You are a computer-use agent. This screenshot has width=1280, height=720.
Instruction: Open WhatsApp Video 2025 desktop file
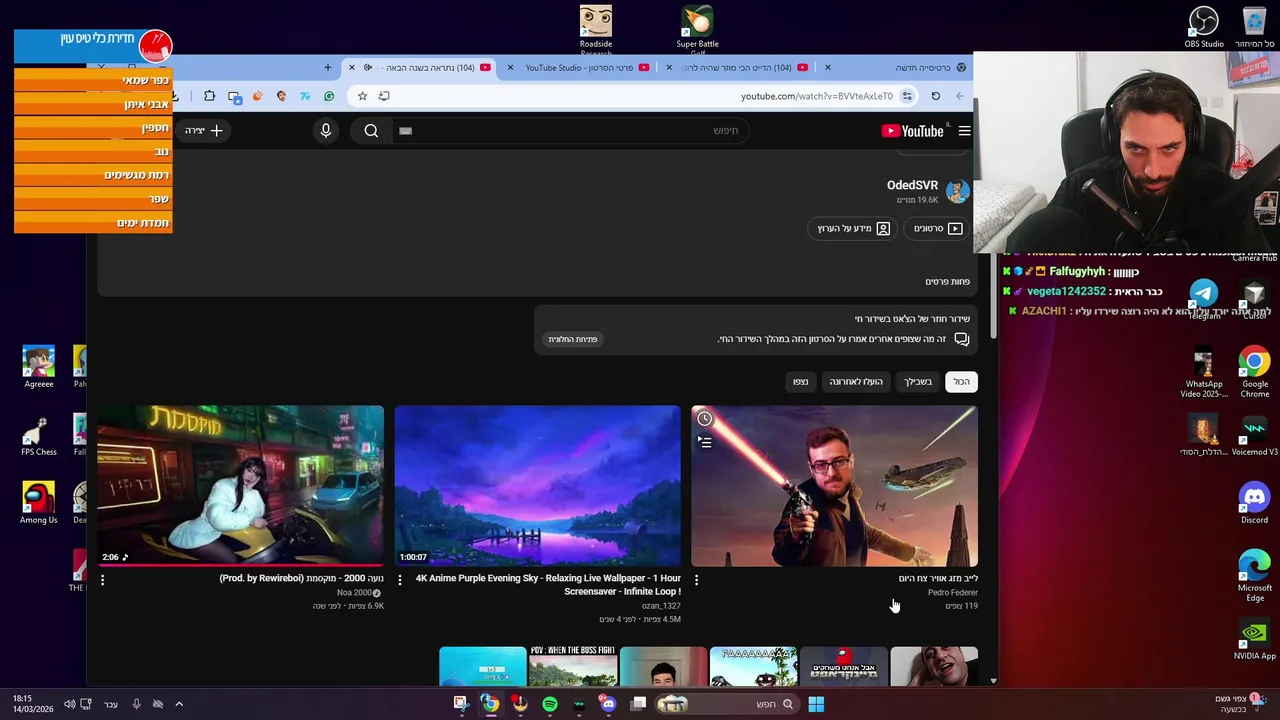coord(1204,373)
